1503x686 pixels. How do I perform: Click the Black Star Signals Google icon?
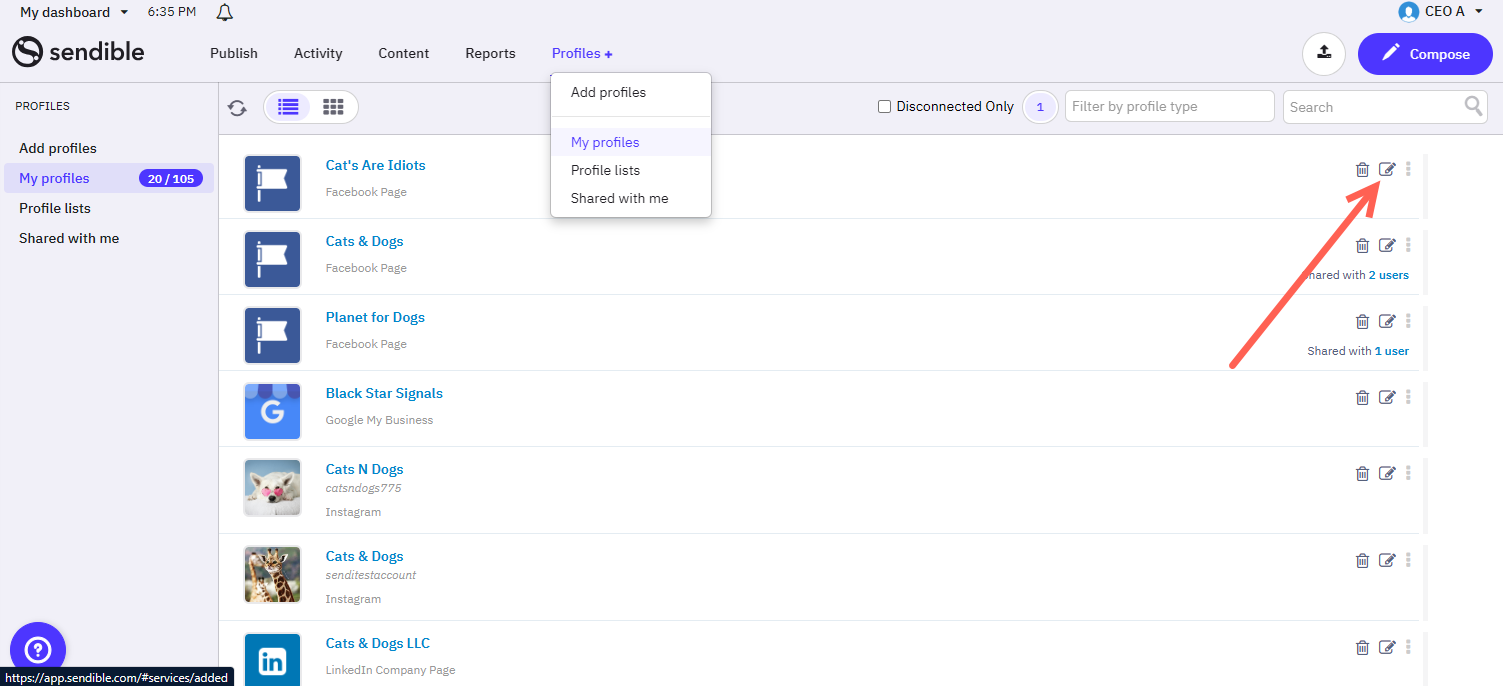click(x=273, y=412)
